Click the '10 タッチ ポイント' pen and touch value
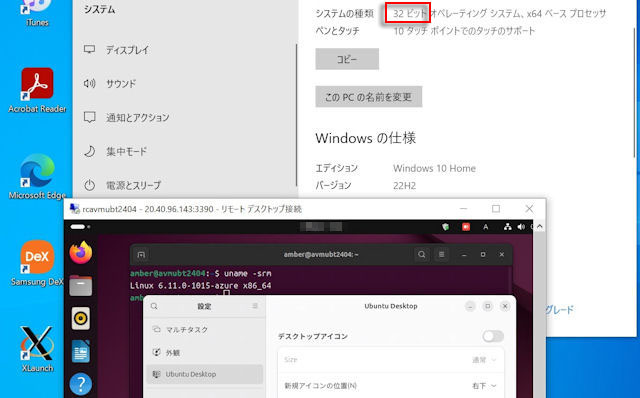Viewport: 640px width, 398px height. point(464,31)
